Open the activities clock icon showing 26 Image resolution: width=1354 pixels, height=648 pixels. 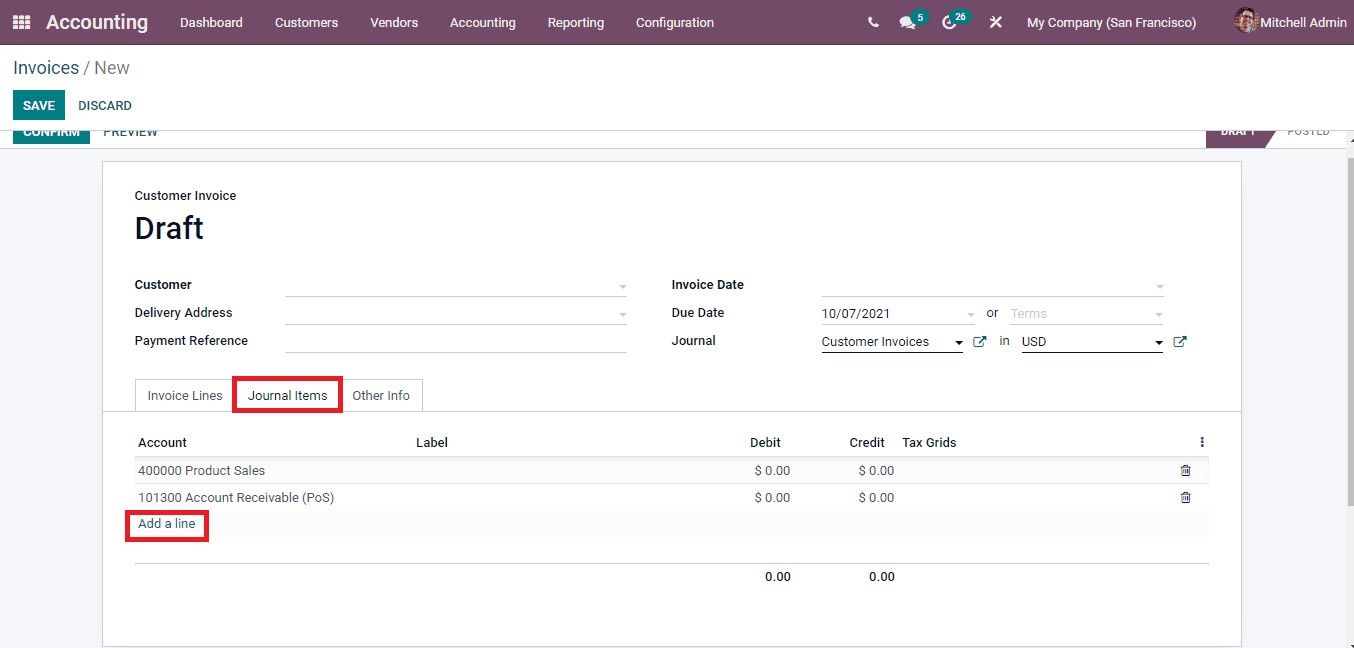click(x=950, y=22)
